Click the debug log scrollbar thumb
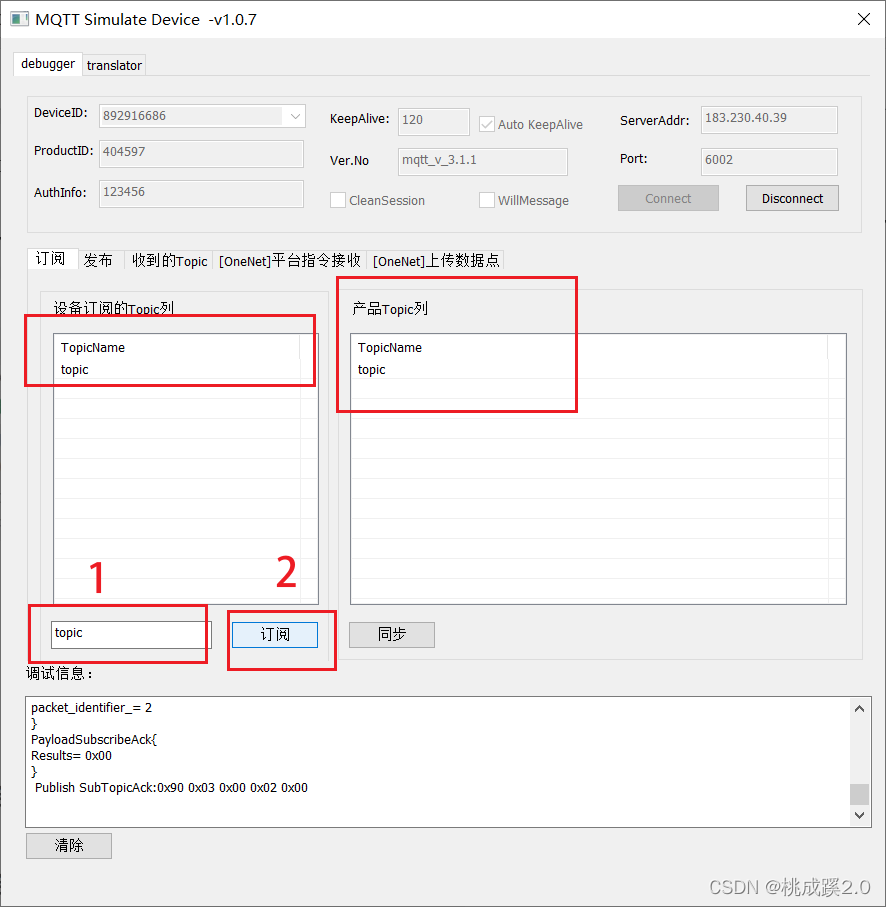Viewport: 886px width, 907px height. [859, 794]
